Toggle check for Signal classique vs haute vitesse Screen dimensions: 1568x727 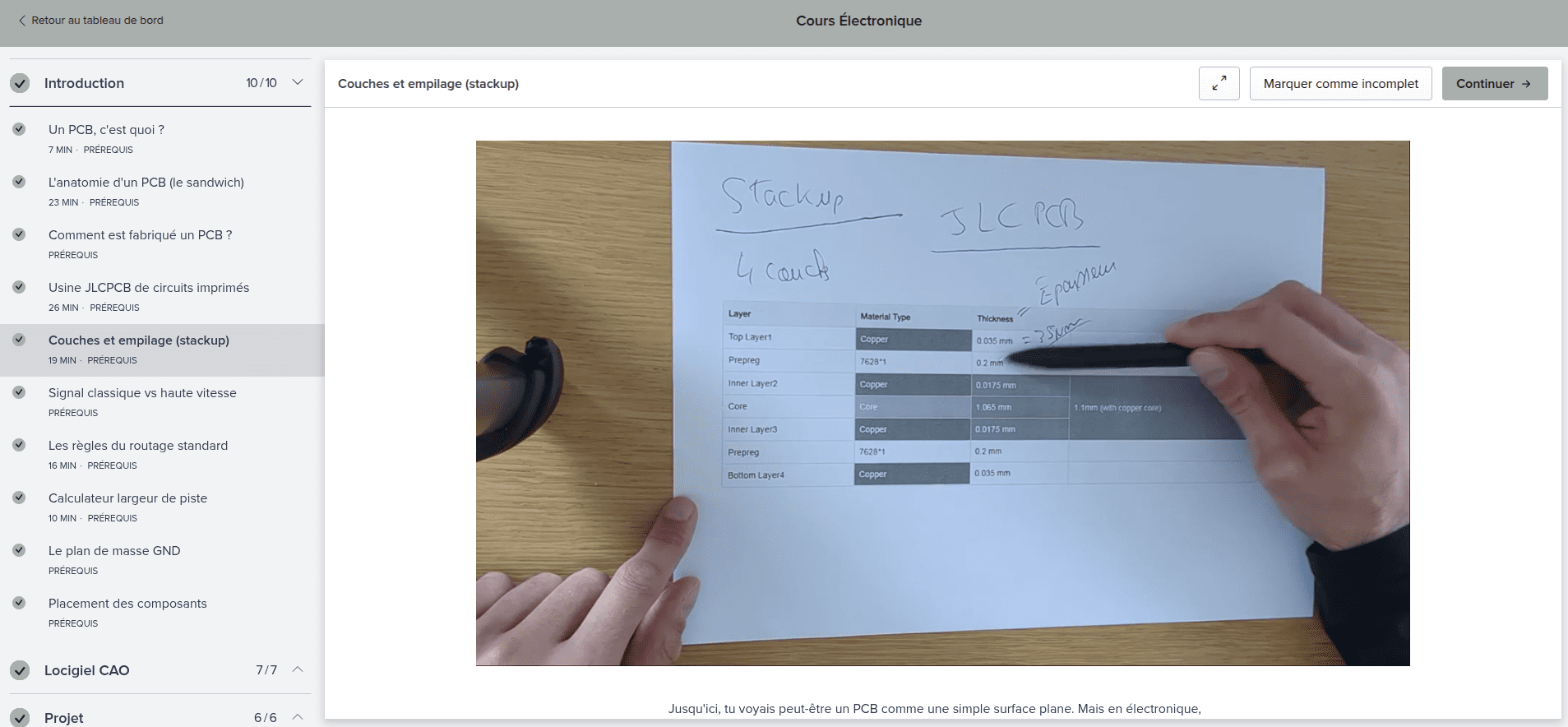point(19,392)
